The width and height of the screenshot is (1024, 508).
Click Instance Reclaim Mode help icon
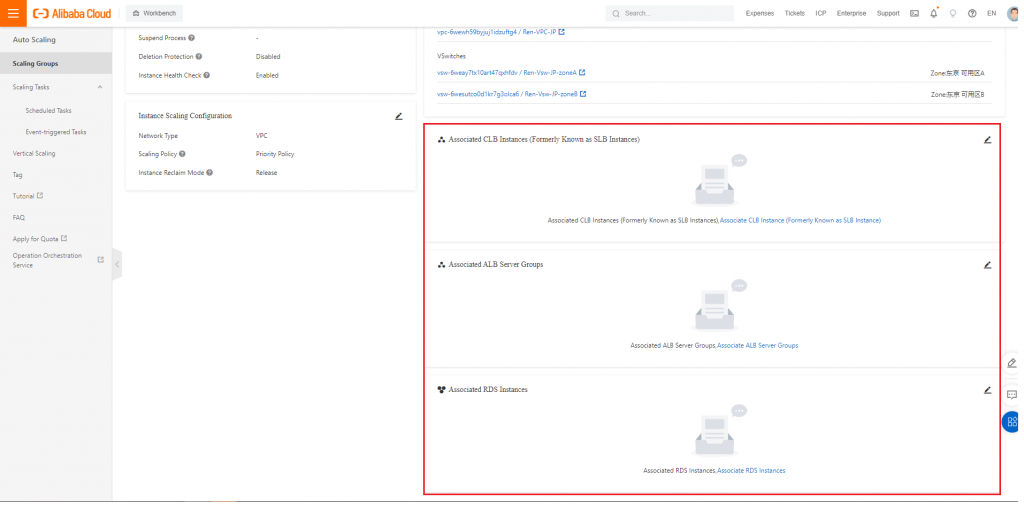(210, 173)
